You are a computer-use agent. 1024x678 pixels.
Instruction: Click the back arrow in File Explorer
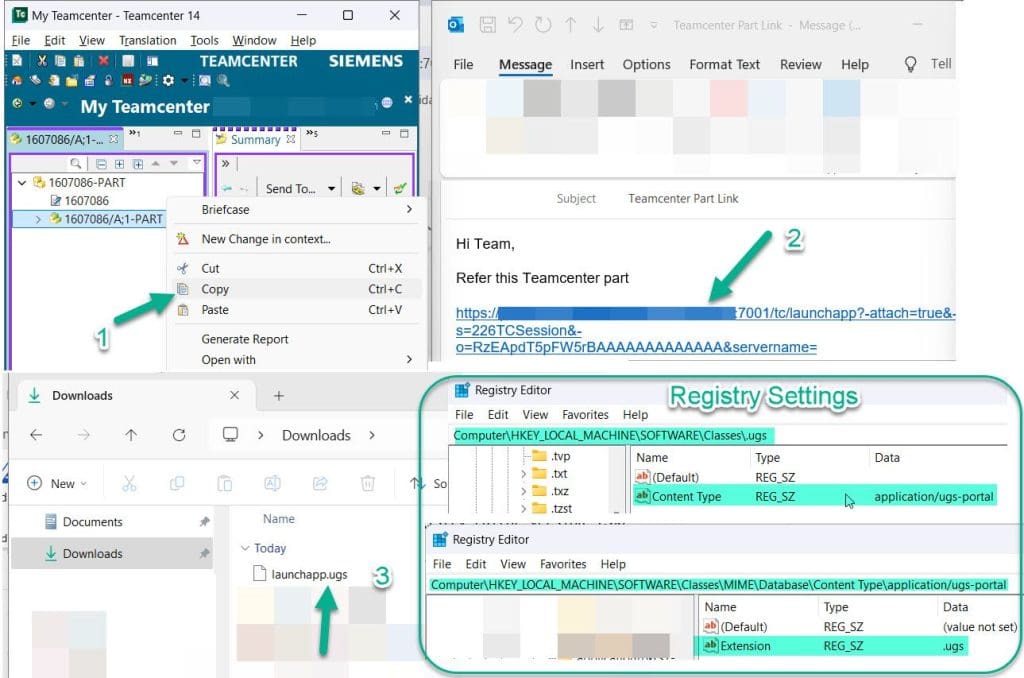pyautogui.click(x=36, y=435)
